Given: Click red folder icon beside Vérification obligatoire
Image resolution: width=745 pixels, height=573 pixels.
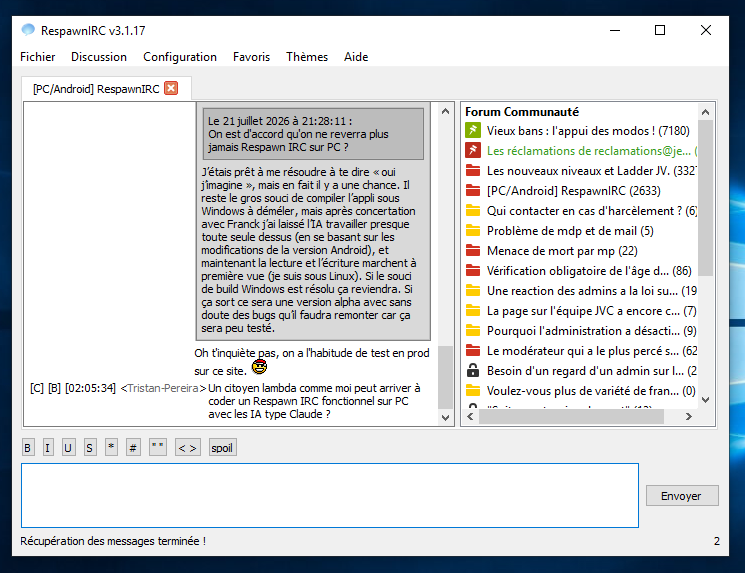Looking at the screenshot, I should [x=473, y=270].
